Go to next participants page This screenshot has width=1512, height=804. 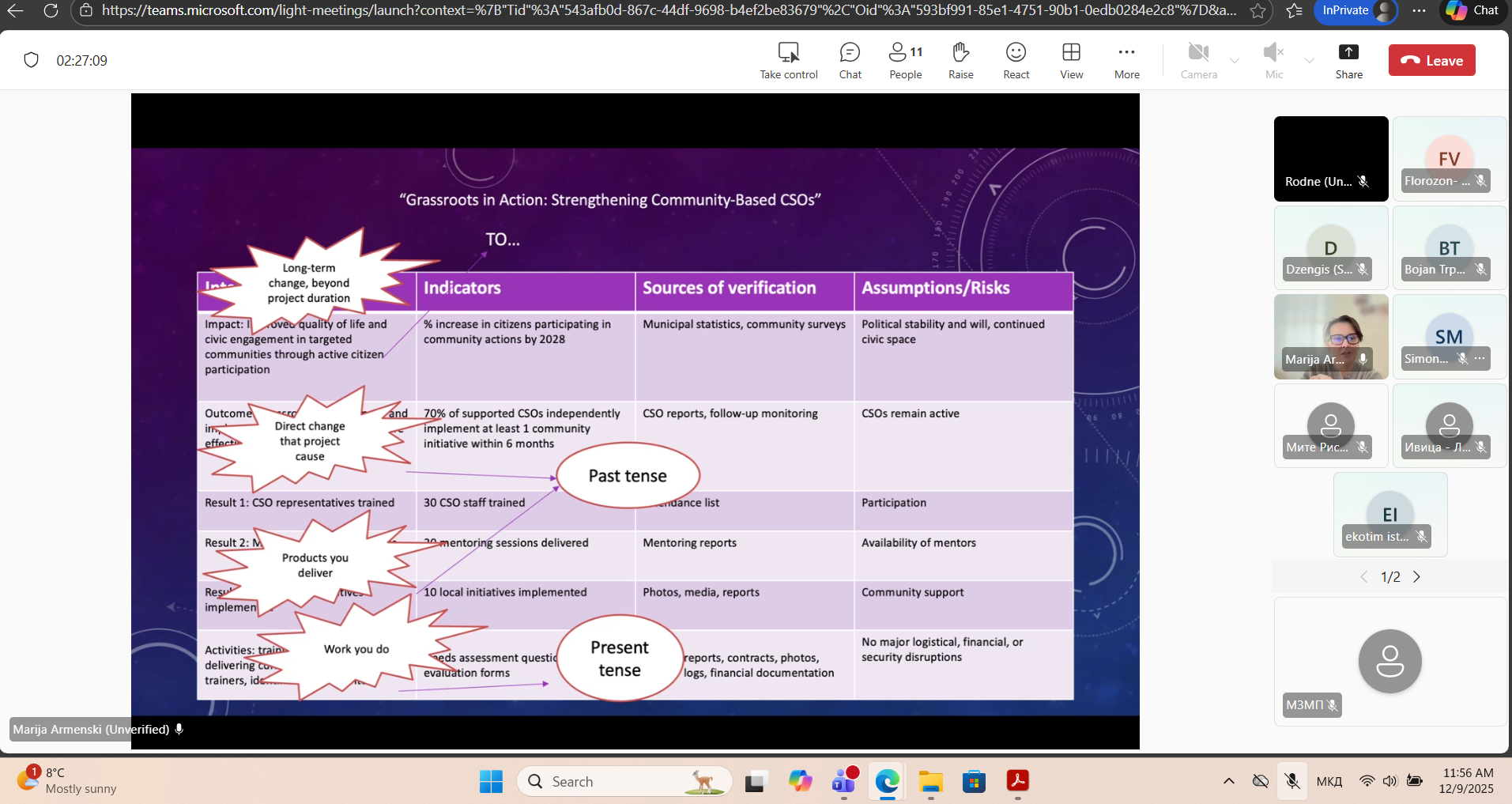[x=1416, y=577]
